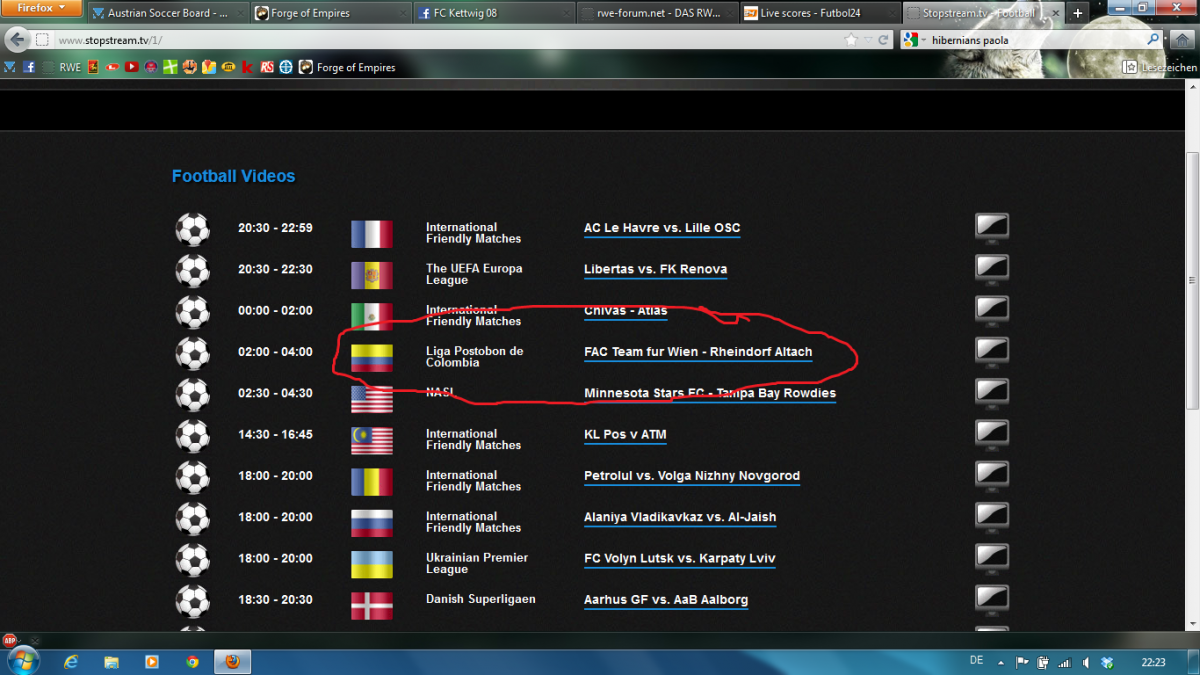Screen dimensions: 1200x675
Task: Launch Google Chrome from the taskbar
Action: (192, 662)
